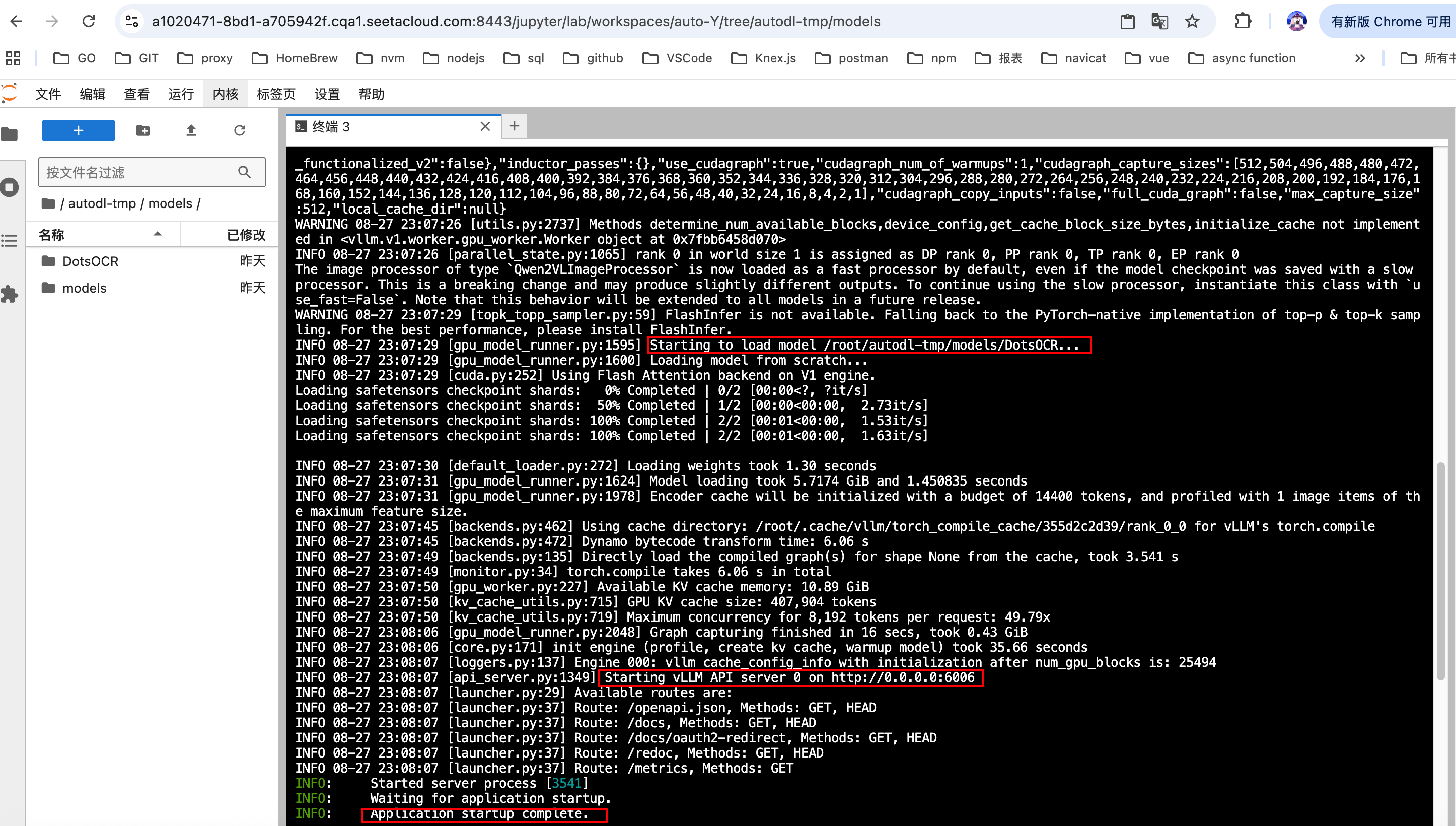Open the 标签页 menu
The width and height of the screenshot is (1456, 826).
point(276,94)
